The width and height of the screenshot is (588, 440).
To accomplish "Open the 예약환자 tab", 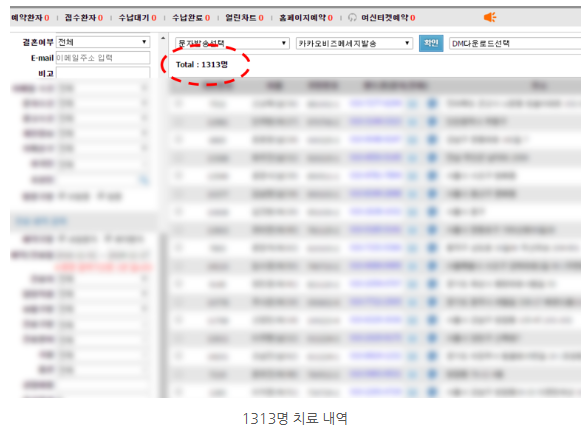I will click(30, 18).
